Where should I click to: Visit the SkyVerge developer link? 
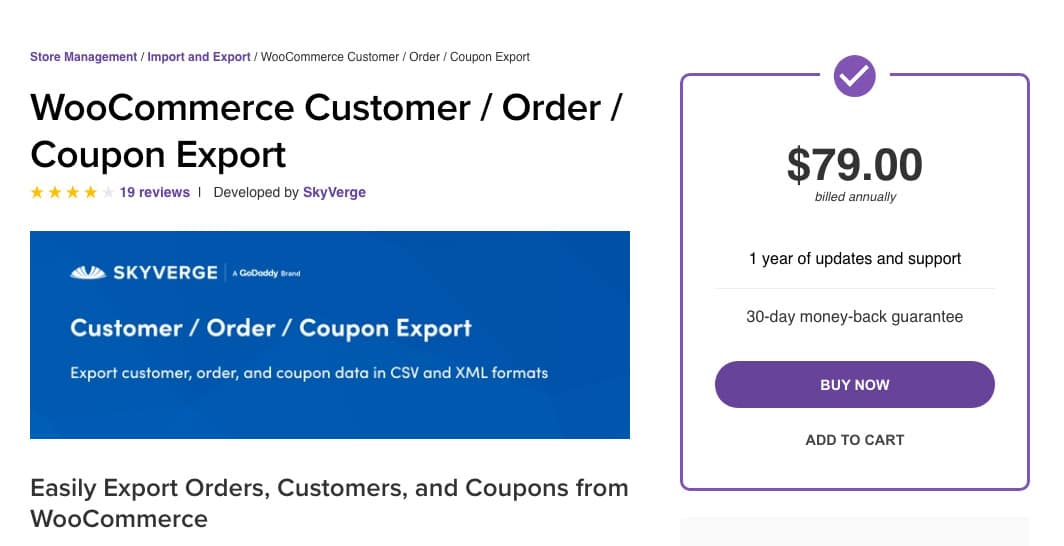pos(334,193)
